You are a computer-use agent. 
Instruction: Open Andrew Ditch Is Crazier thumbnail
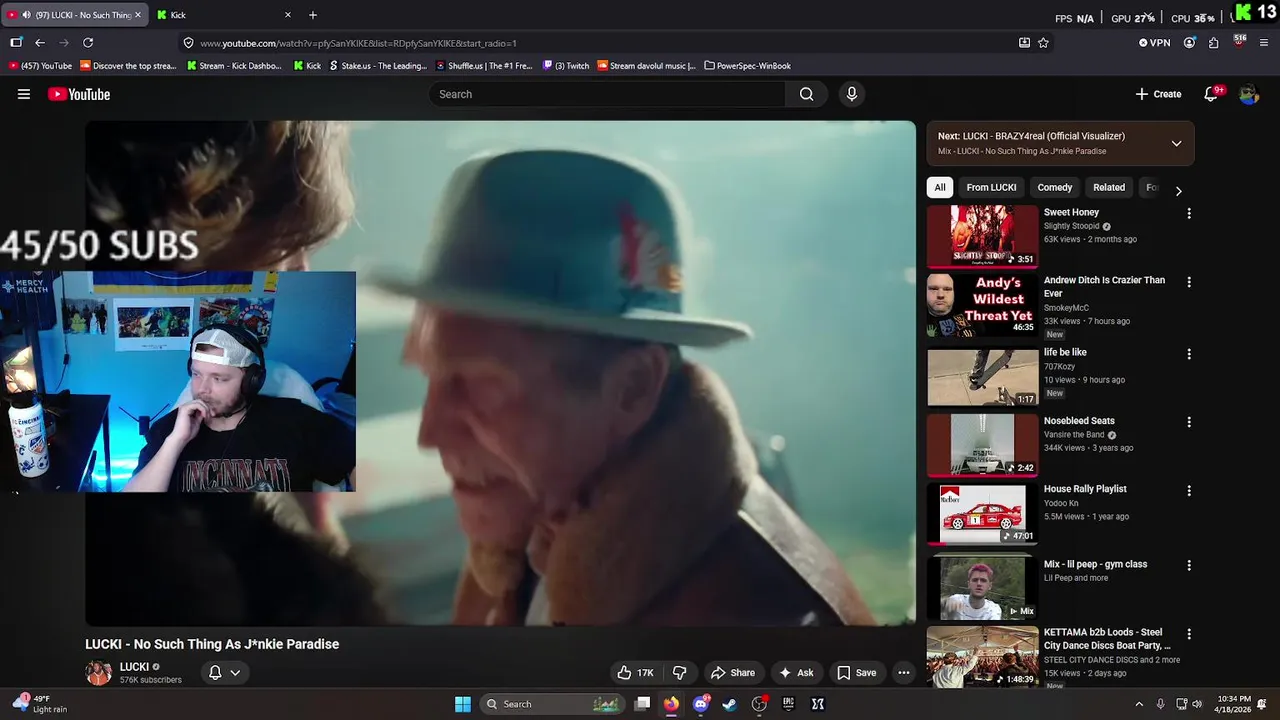click(x=983, y=305)
